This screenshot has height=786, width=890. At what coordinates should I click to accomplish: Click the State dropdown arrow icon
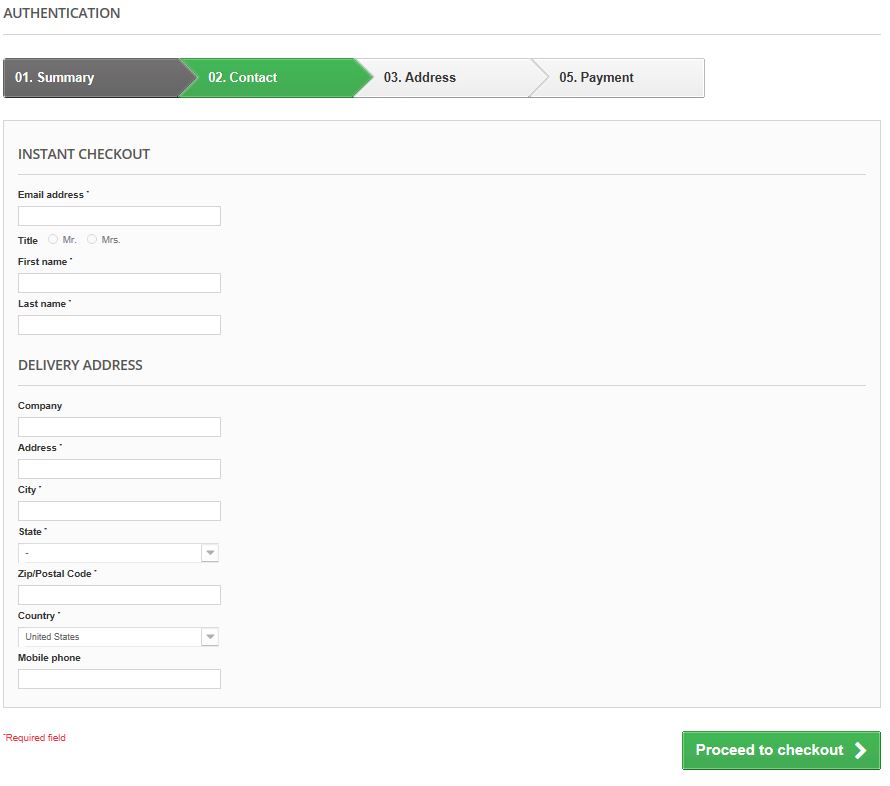210,553
